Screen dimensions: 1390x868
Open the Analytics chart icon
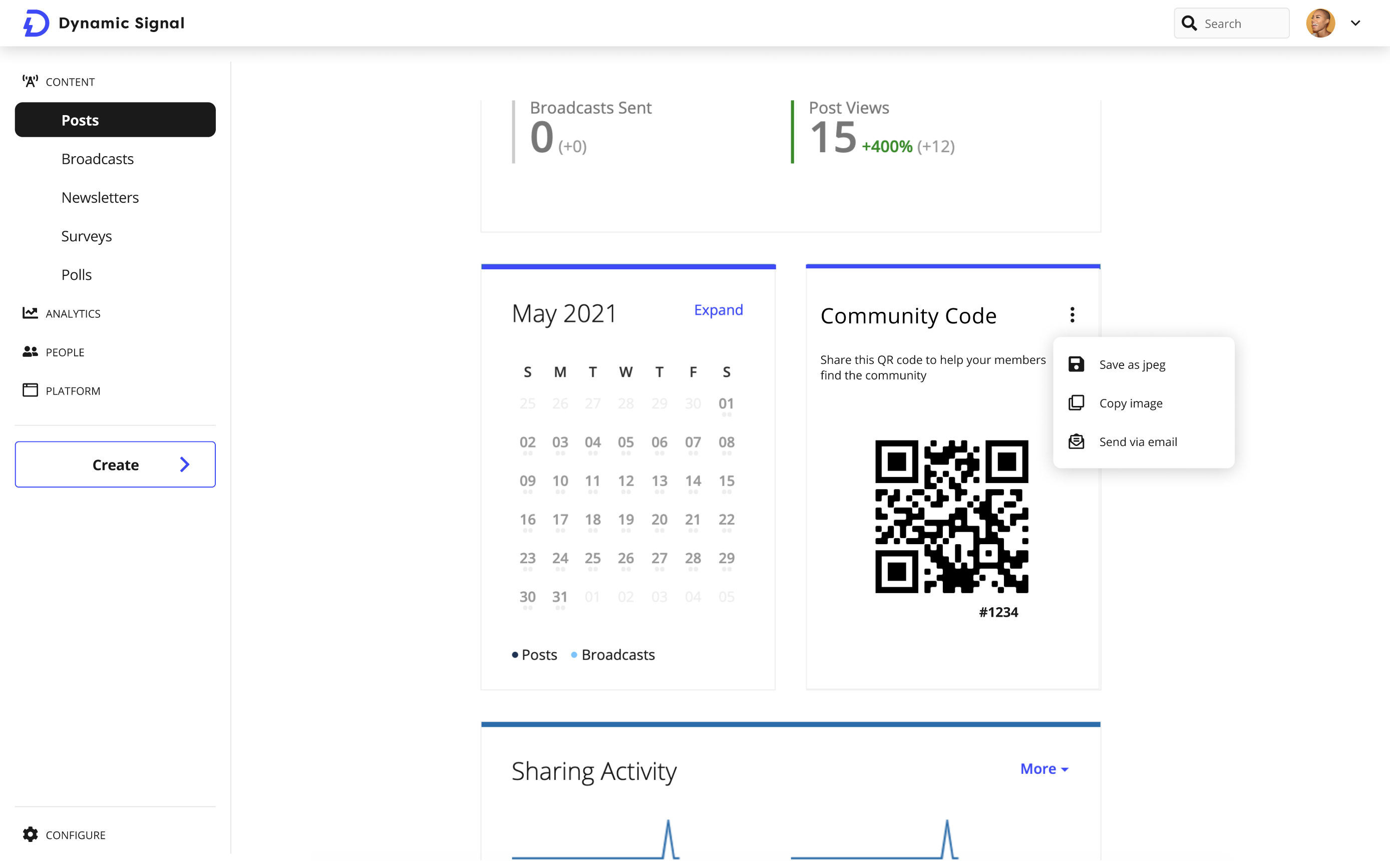pos(30,313)
